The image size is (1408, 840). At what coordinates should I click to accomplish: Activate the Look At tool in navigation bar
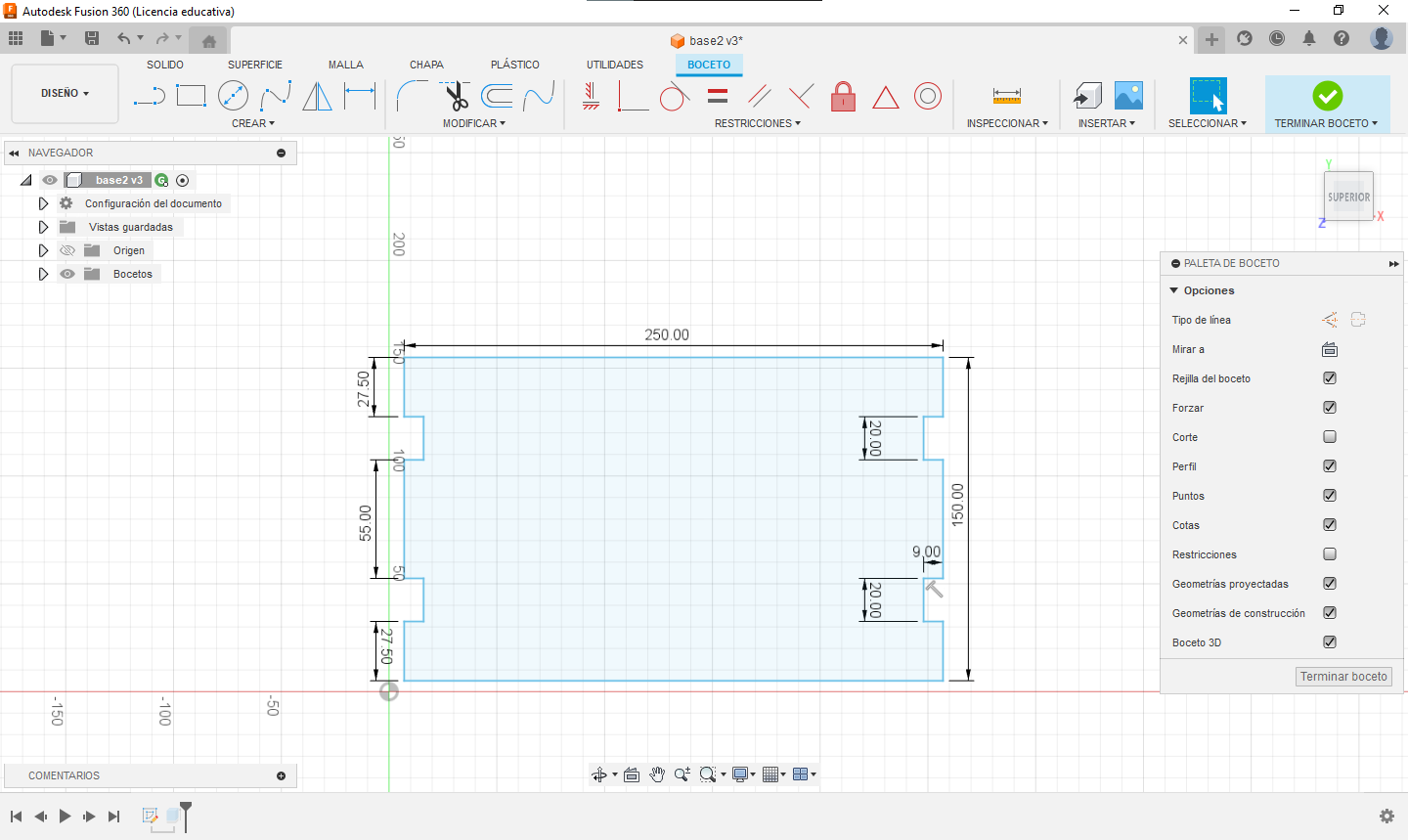[x=632, y=774]
